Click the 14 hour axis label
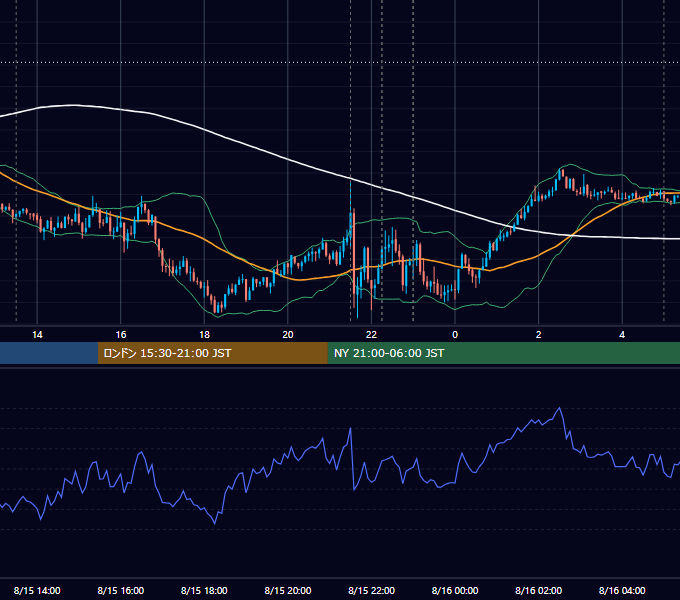 point(37,335)
